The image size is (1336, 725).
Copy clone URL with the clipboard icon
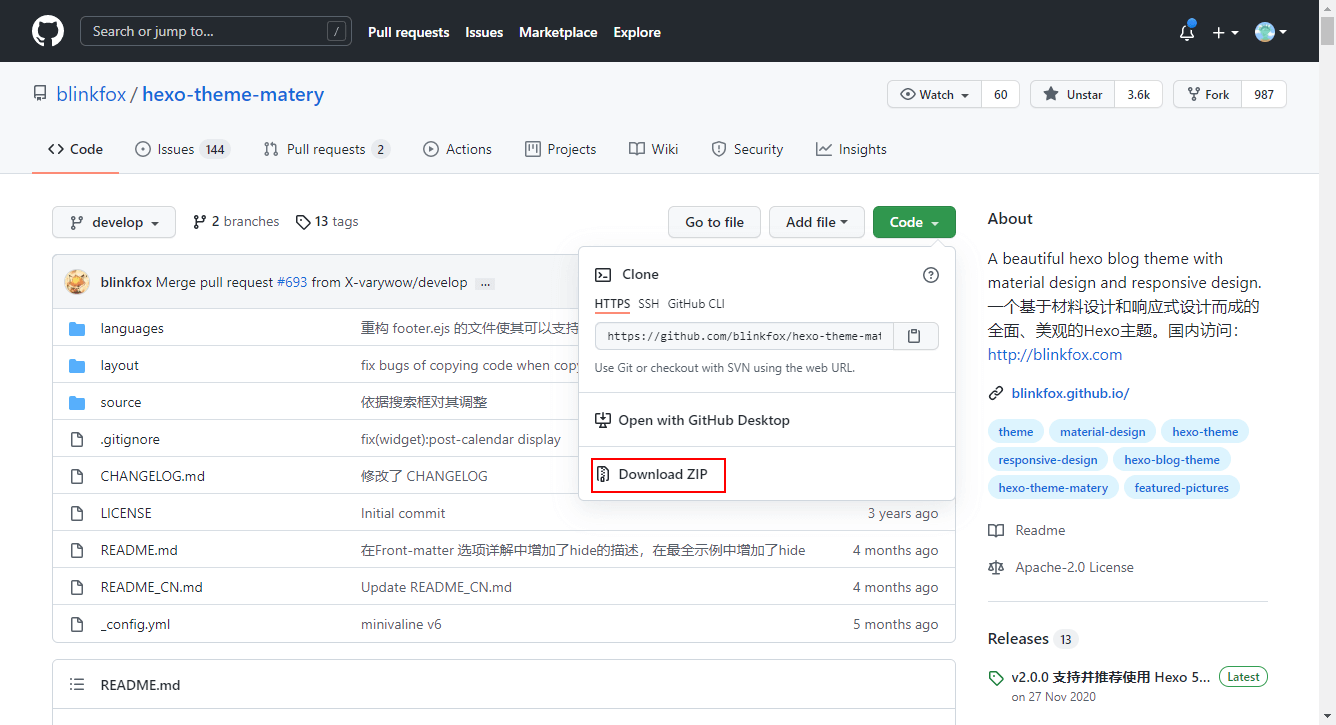tap(914, 336)
